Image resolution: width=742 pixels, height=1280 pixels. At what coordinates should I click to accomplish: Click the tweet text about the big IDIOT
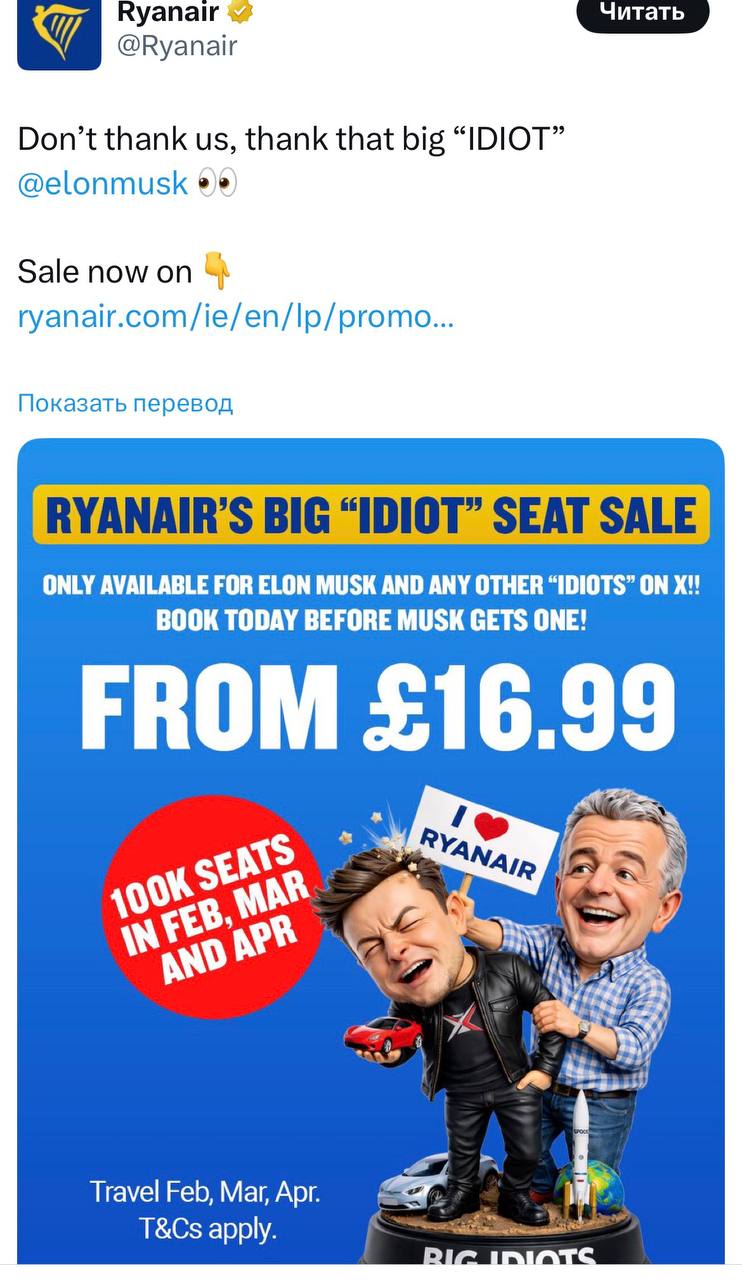[291, 139]
